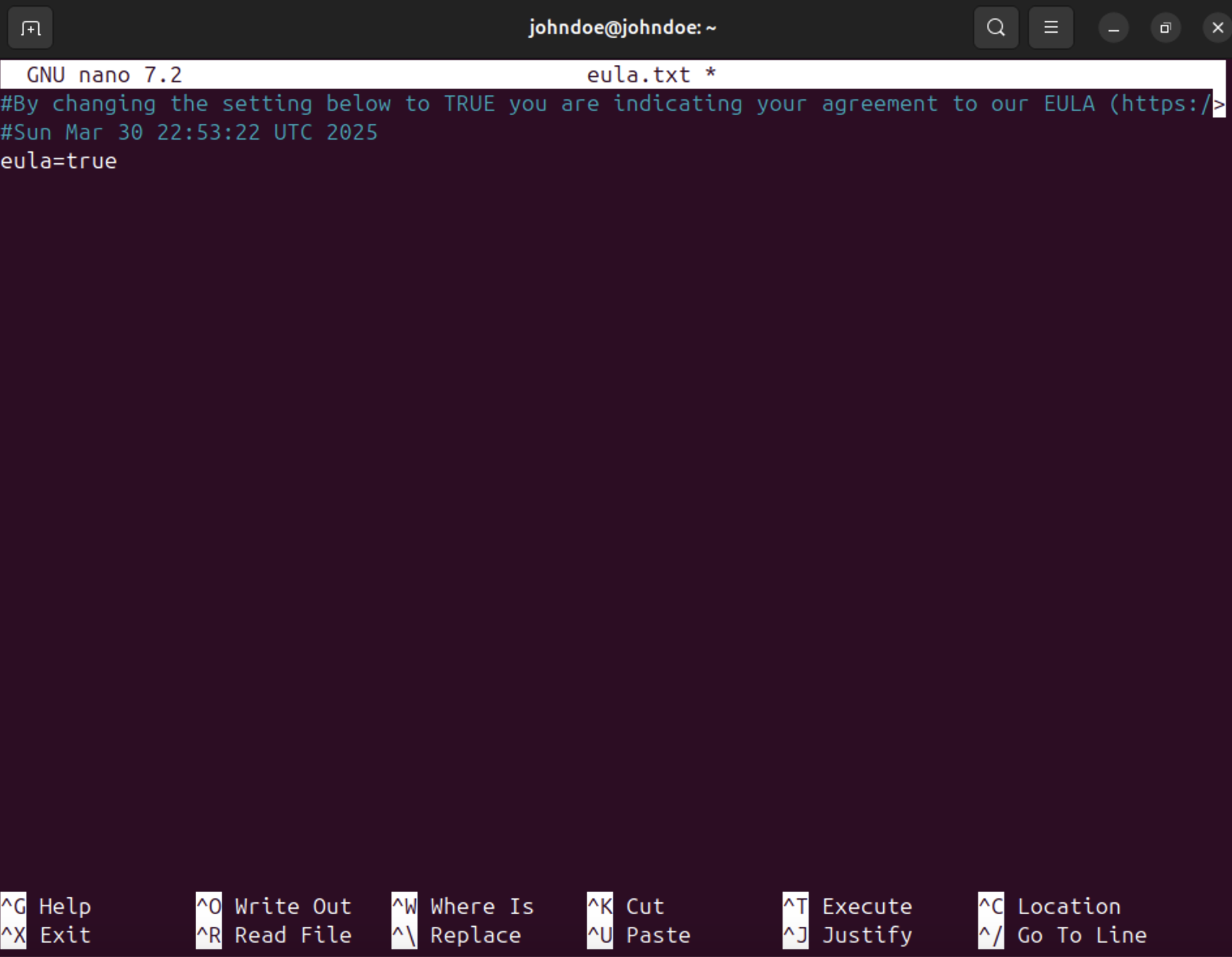Close the terminal window

tap(1217, 29)
